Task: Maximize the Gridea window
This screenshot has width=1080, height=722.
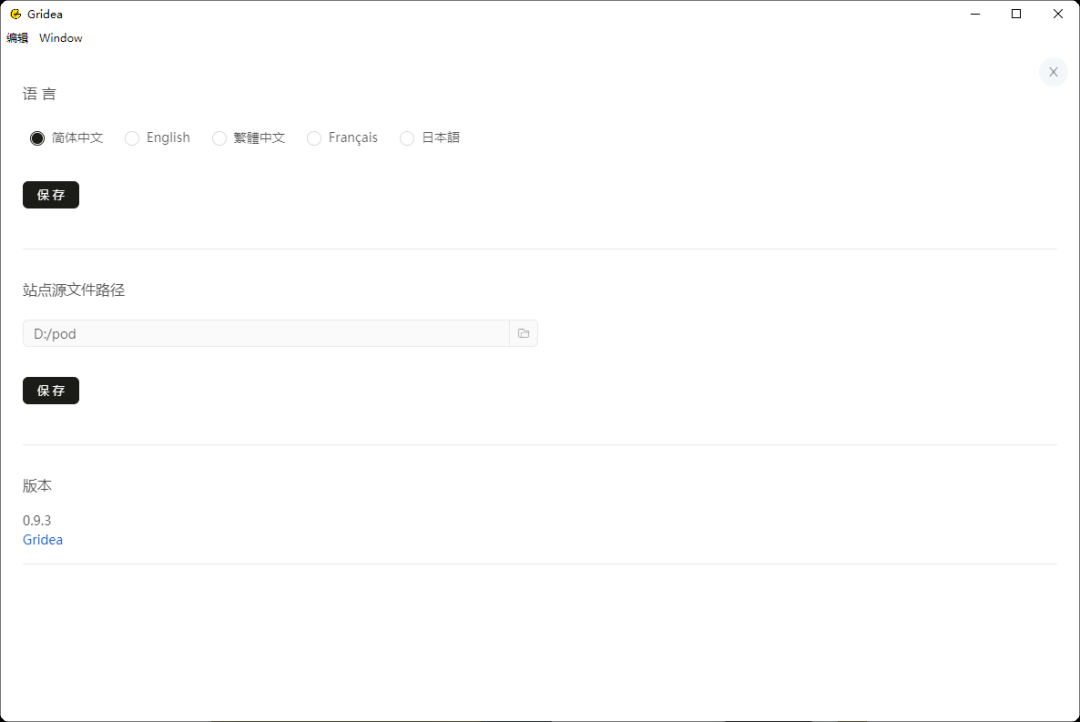Action: click(1016, 13)
